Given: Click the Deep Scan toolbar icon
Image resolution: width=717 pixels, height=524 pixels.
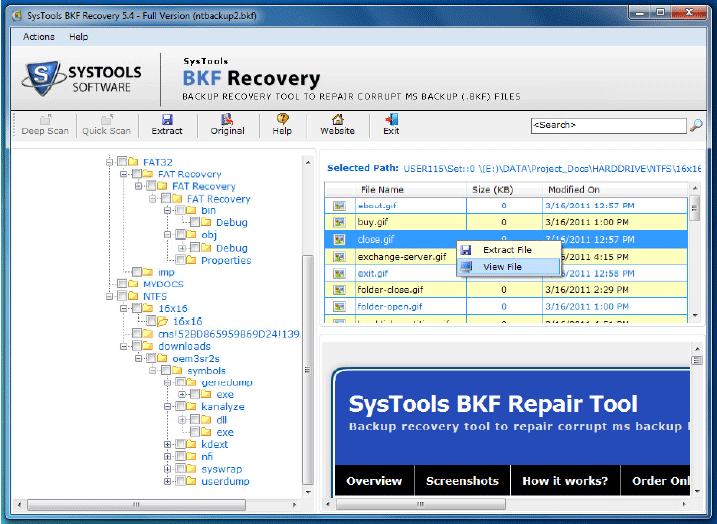Looking at the screenshot, I should 46,120.
